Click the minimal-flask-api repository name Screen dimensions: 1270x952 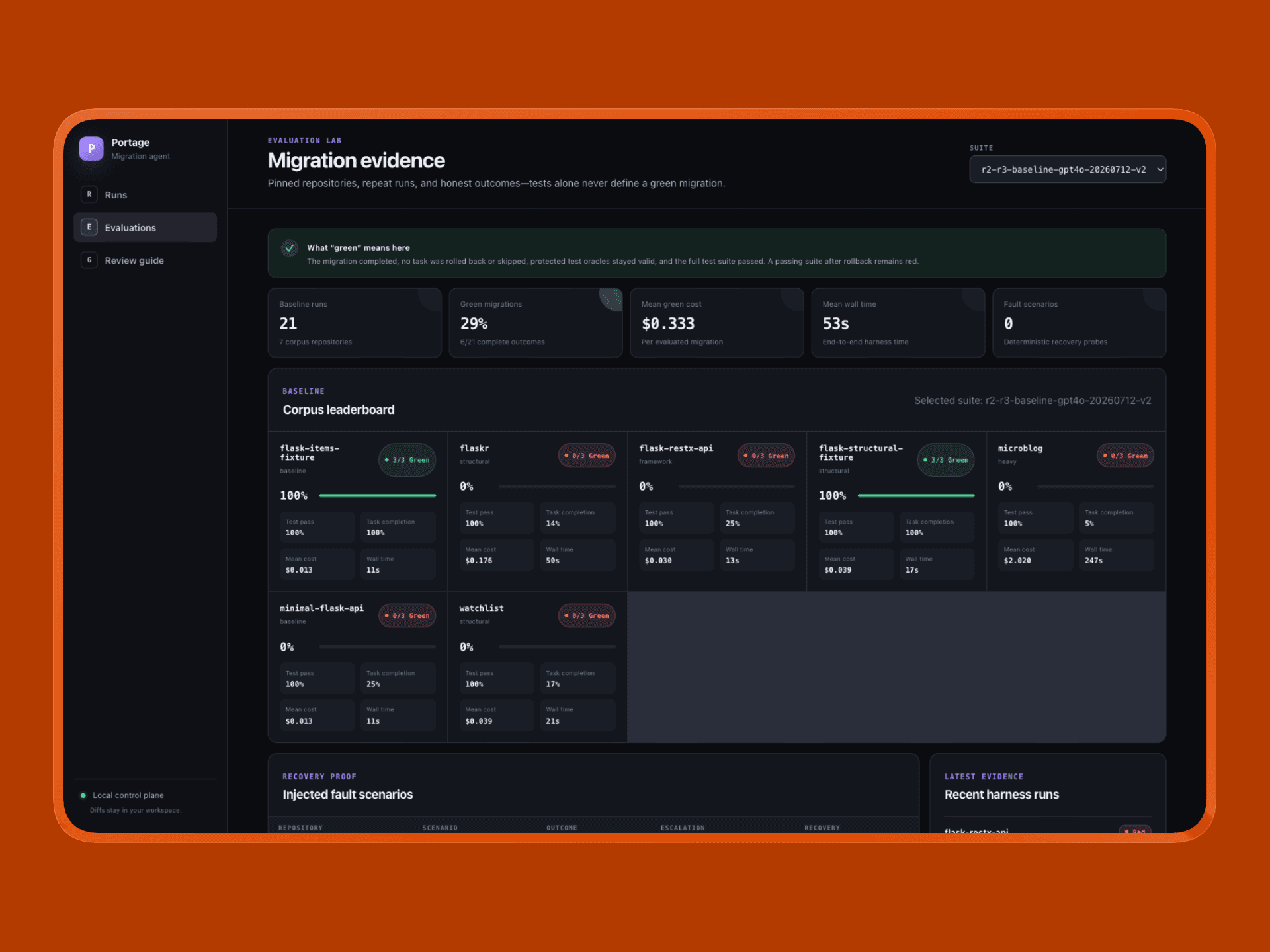[321, 608]
